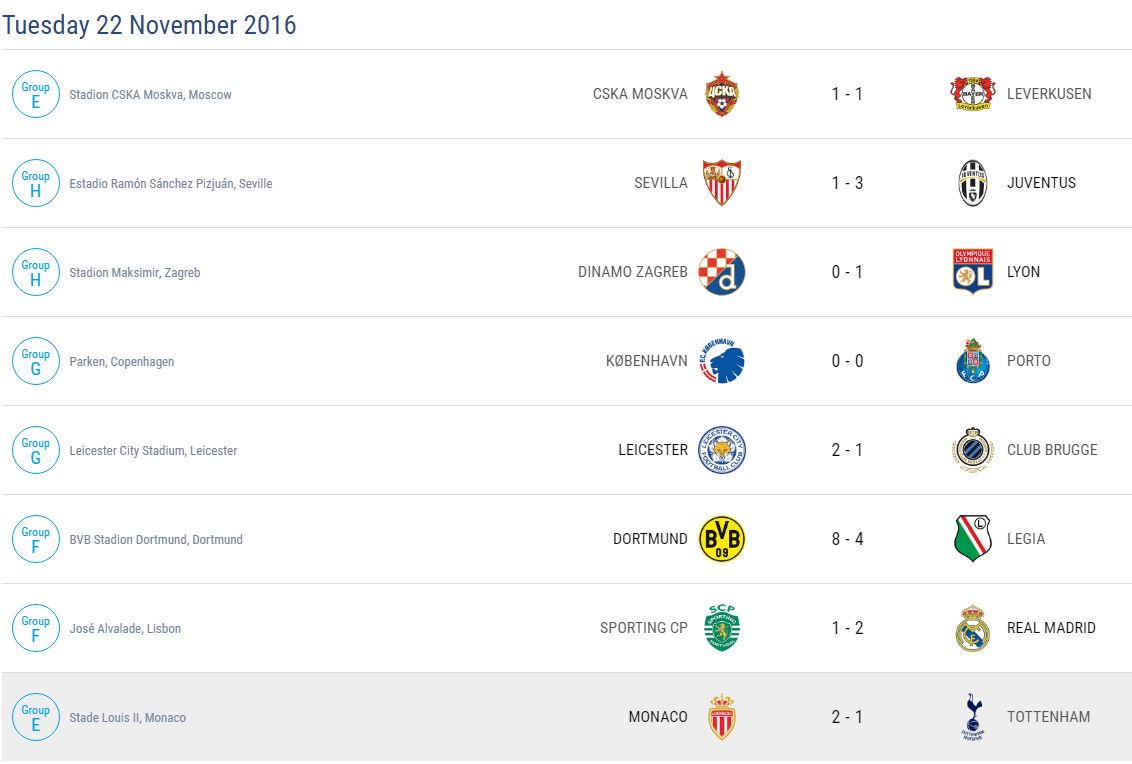Open the Monaco team name link
The image size is (1132, 764).
click(x=658, y=717)
